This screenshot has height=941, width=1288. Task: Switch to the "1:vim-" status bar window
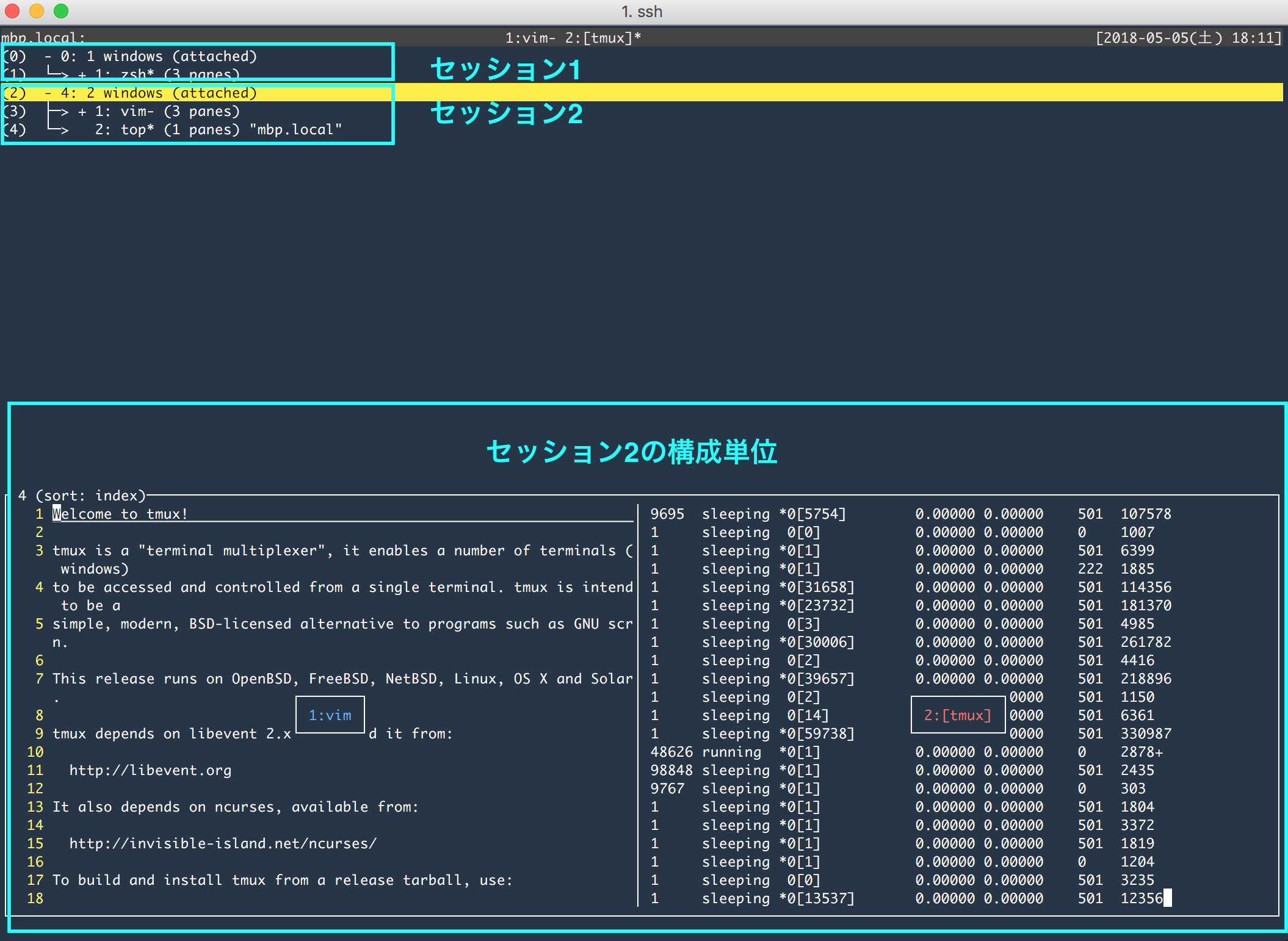point(532,37)
